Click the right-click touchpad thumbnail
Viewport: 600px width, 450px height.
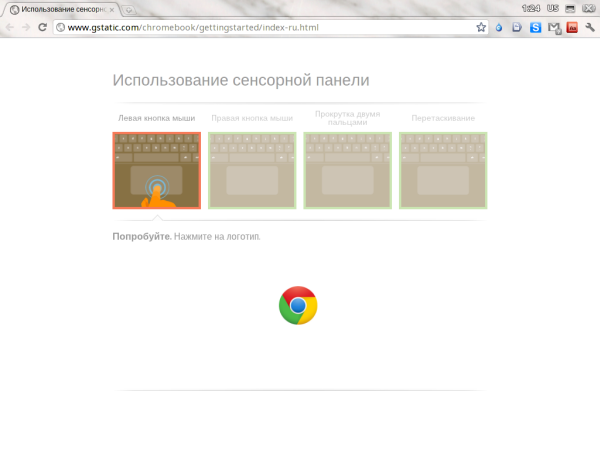(x=252, y=171)
